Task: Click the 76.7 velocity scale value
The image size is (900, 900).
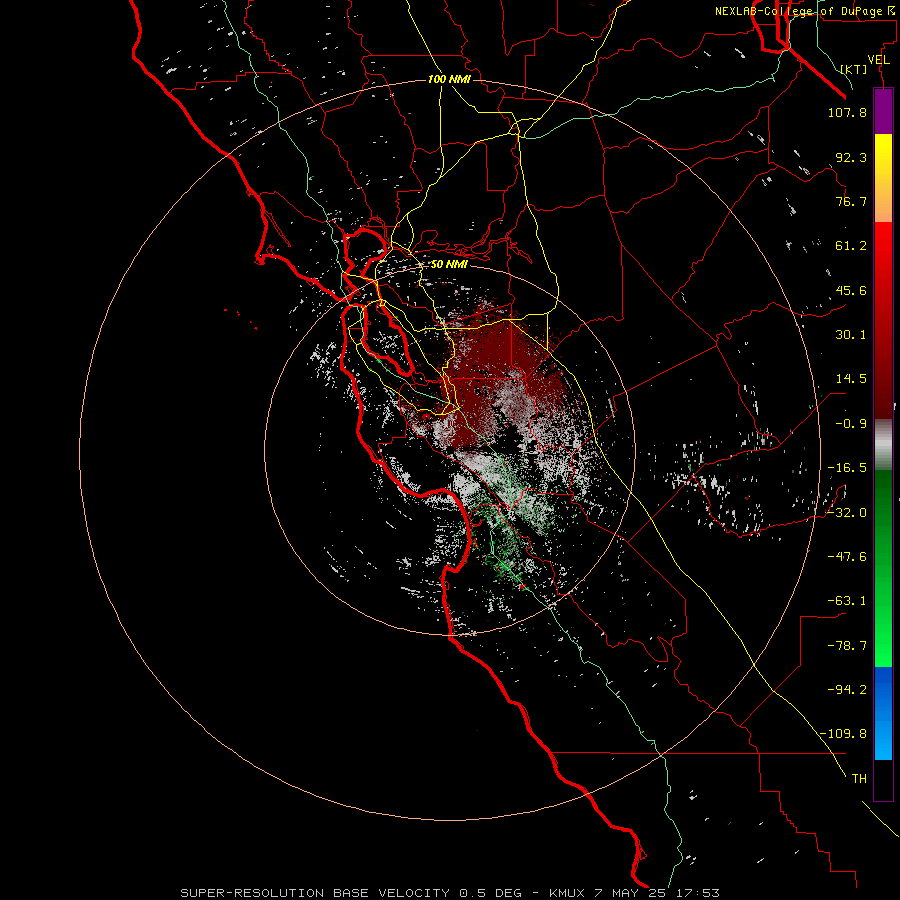Action: point(851,201)
